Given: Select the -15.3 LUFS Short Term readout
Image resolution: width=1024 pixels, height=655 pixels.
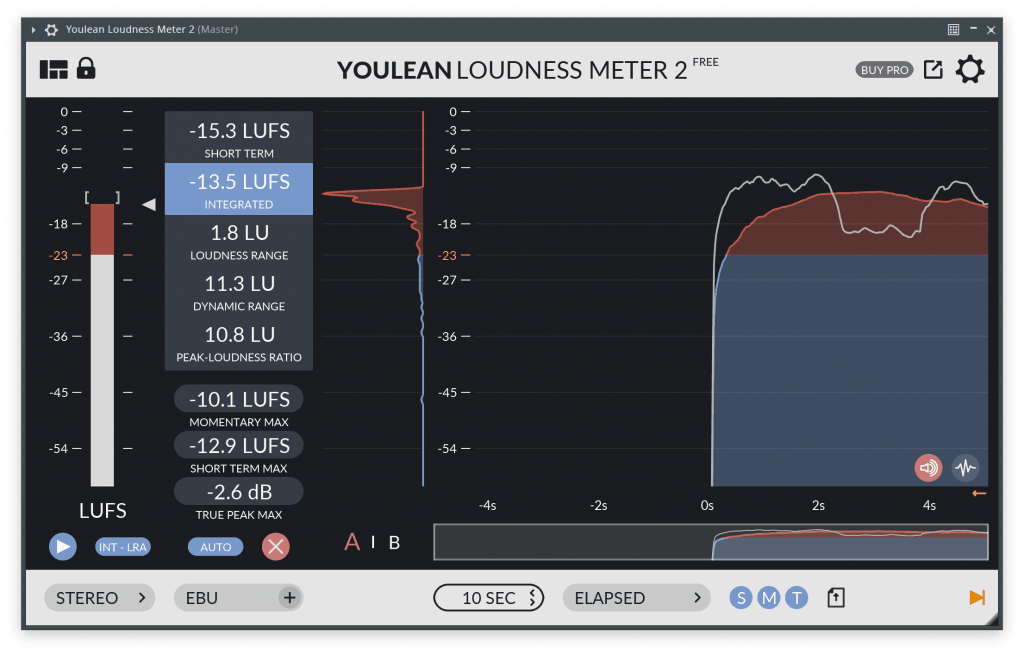Looking at the screenshot, I should (x=239, y=137).
